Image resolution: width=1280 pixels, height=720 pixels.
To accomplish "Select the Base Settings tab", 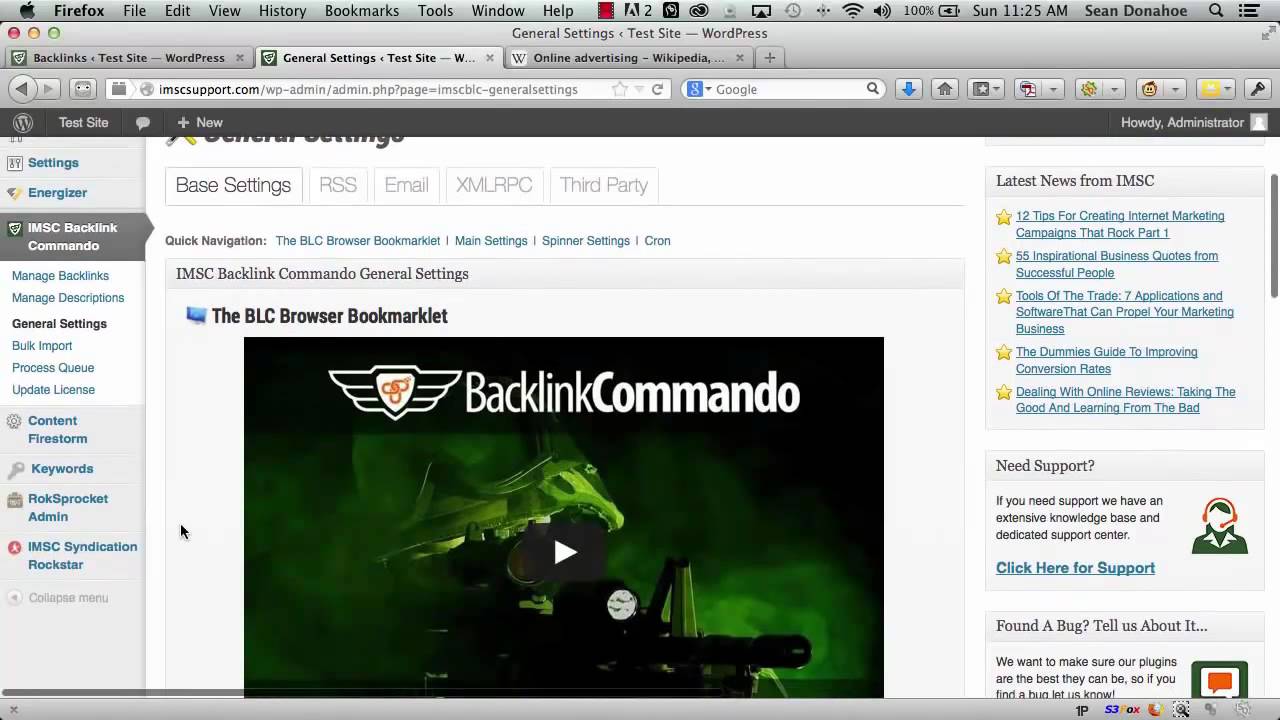I will 233,185.
